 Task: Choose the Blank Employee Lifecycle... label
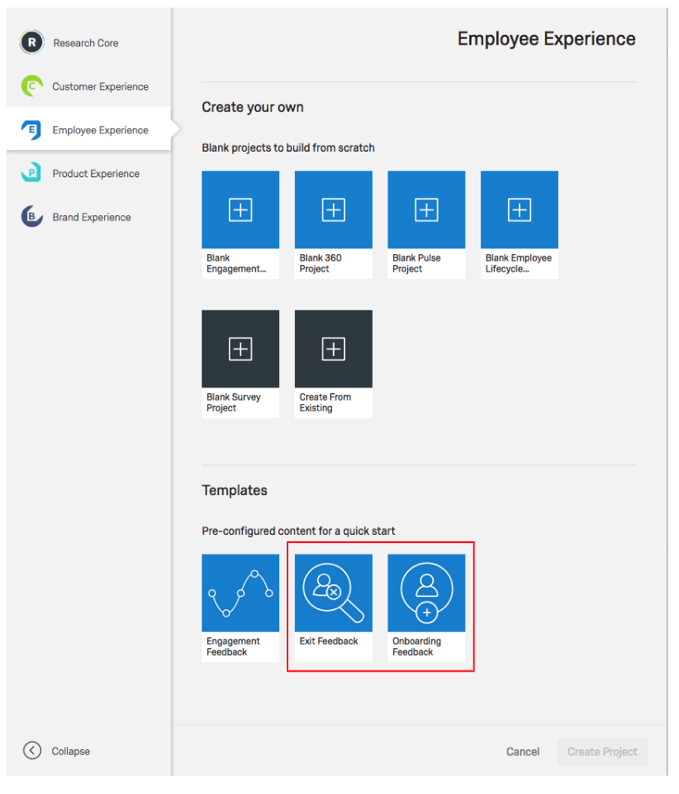518,263
